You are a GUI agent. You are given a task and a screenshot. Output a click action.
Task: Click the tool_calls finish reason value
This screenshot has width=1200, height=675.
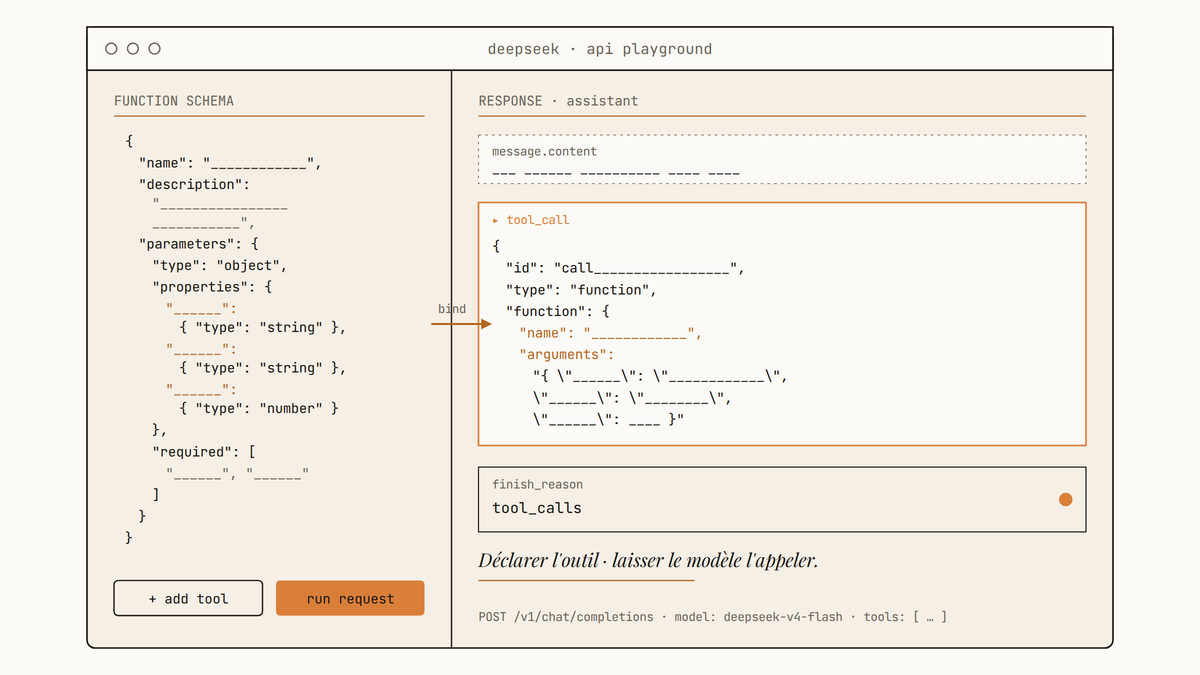pyautogui.click(x=537, y=508)
